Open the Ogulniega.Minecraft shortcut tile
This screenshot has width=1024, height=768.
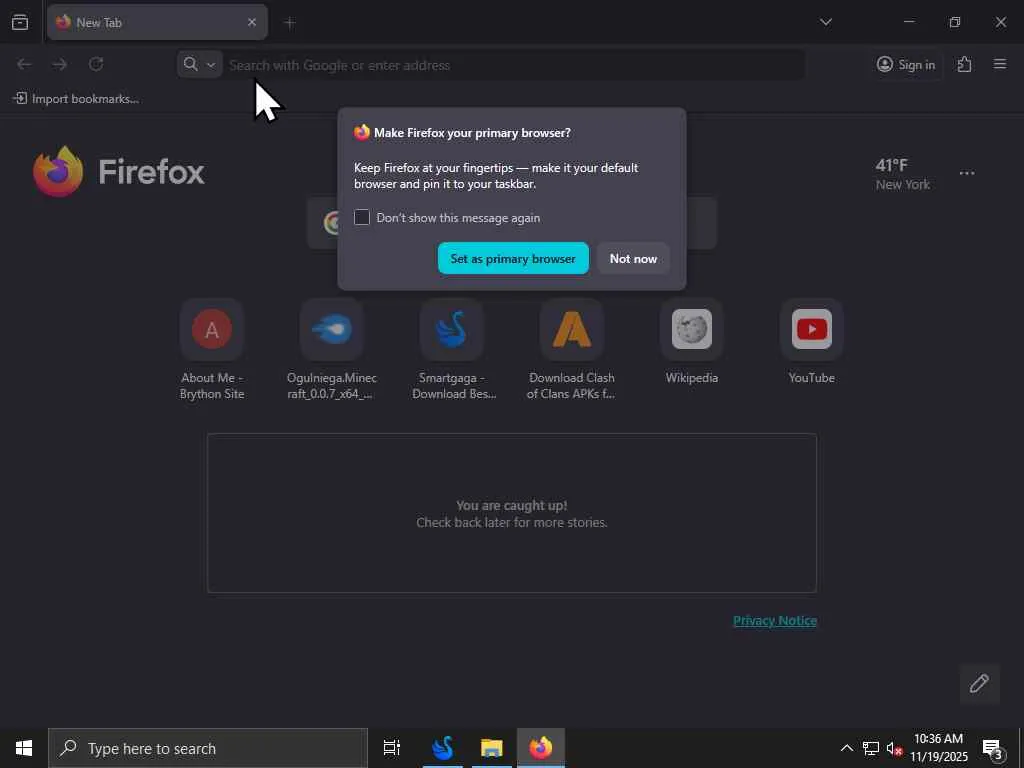coord(332,349)
